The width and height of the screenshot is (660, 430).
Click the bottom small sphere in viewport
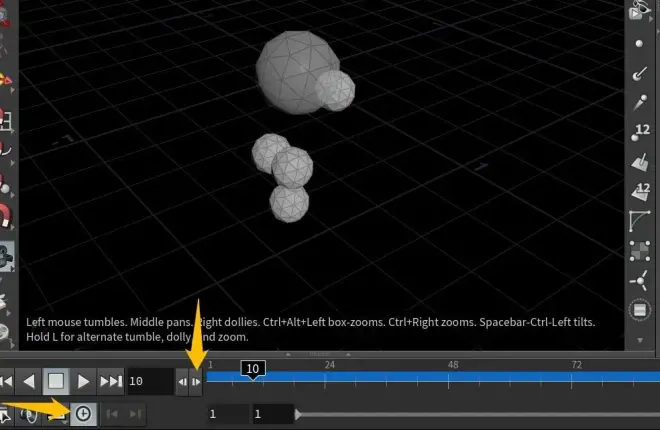tap(289, 204)
